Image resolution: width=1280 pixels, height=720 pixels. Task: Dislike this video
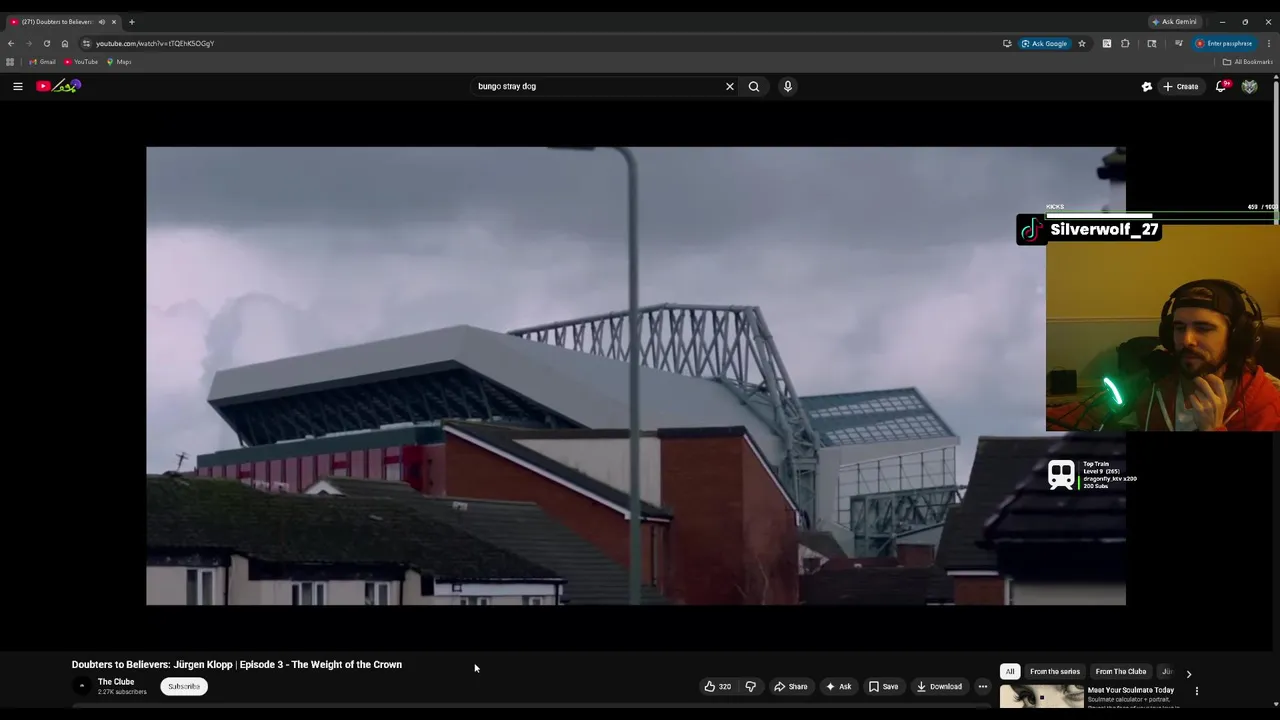pyautogui.click(x=750, y=686)
